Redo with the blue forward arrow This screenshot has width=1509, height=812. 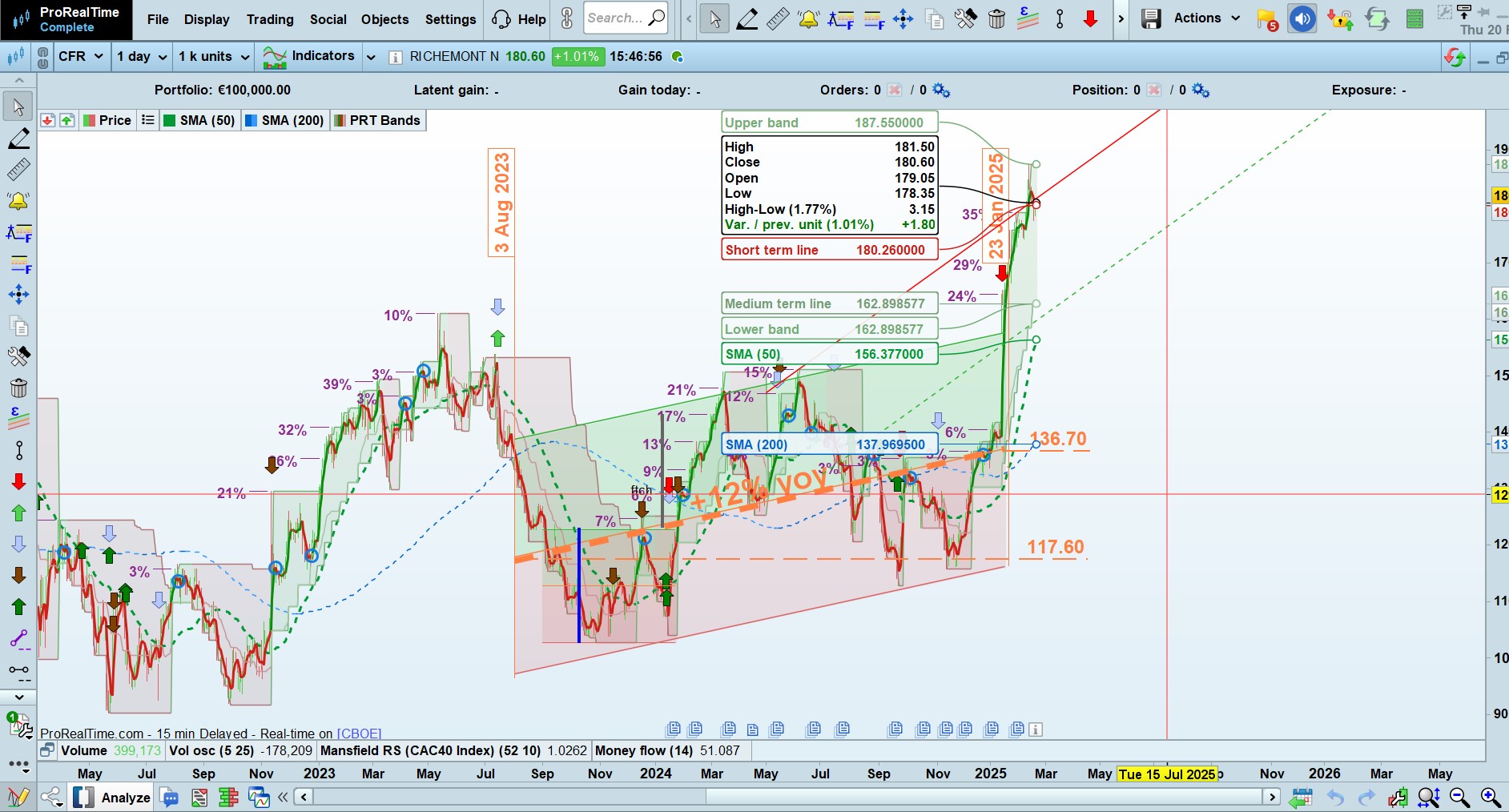(1366, 798)
